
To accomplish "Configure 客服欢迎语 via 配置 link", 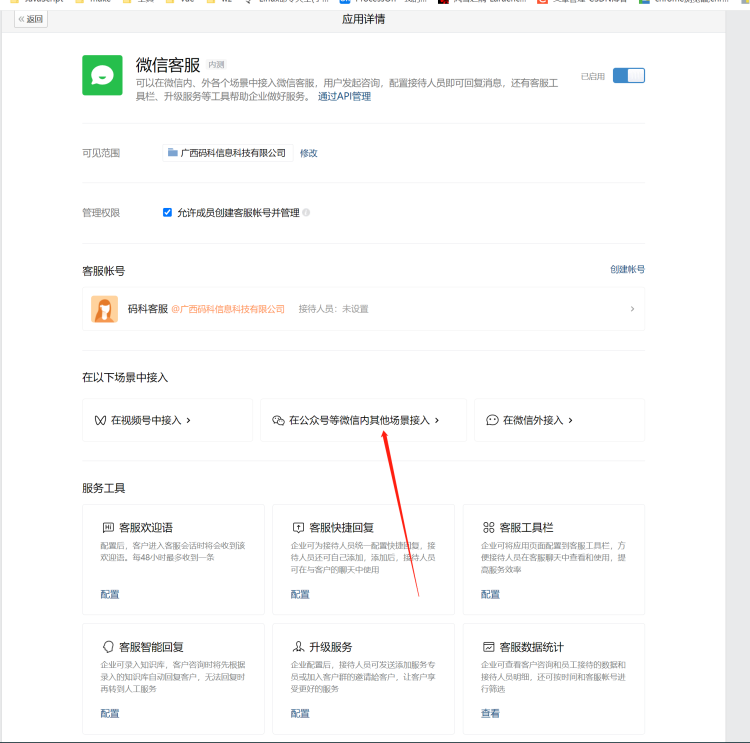I will (110, 594).
